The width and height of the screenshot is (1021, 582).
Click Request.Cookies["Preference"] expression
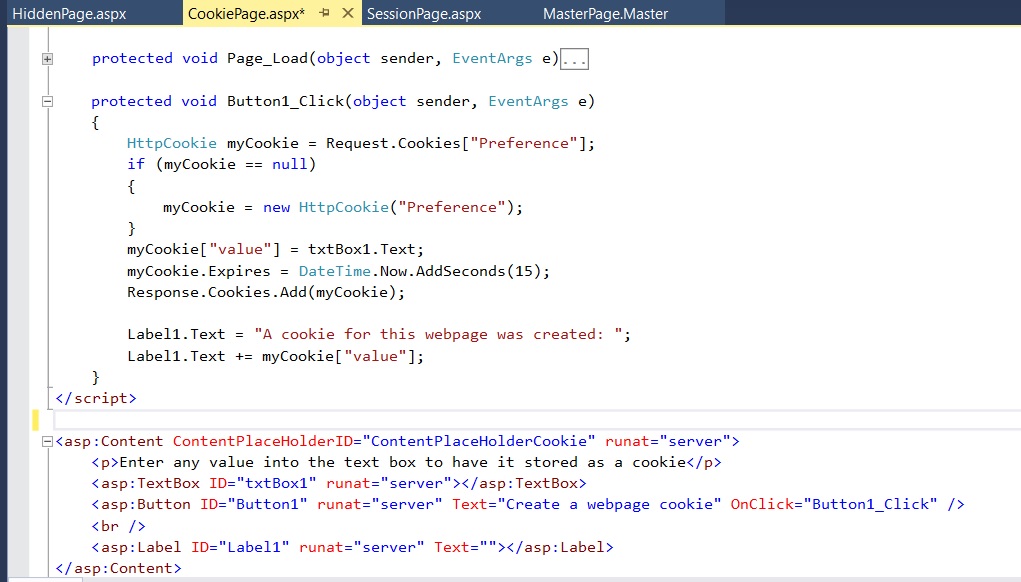tap(456, 143)
